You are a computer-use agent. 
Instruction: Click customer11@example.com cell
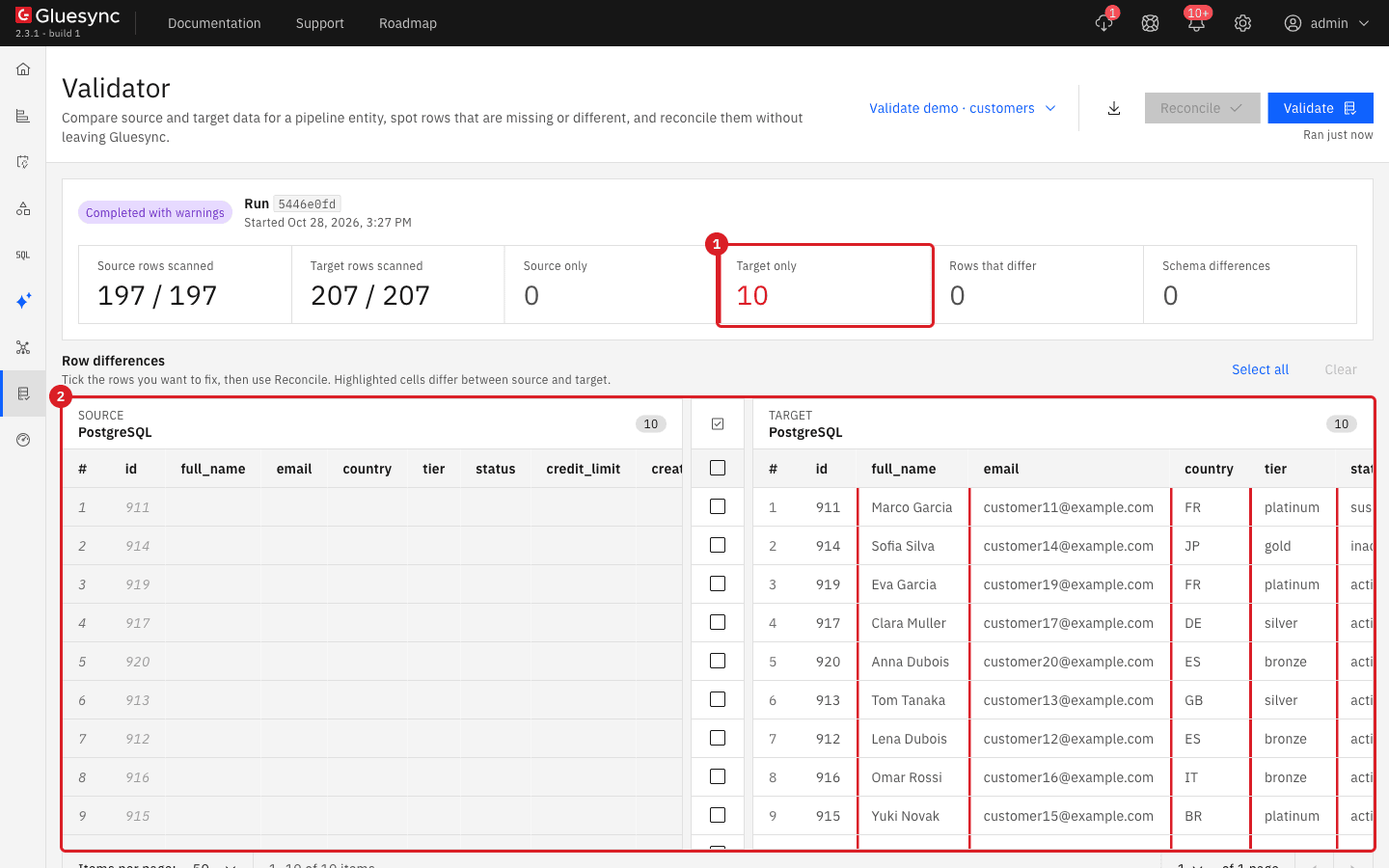[x=1069, y=507]
